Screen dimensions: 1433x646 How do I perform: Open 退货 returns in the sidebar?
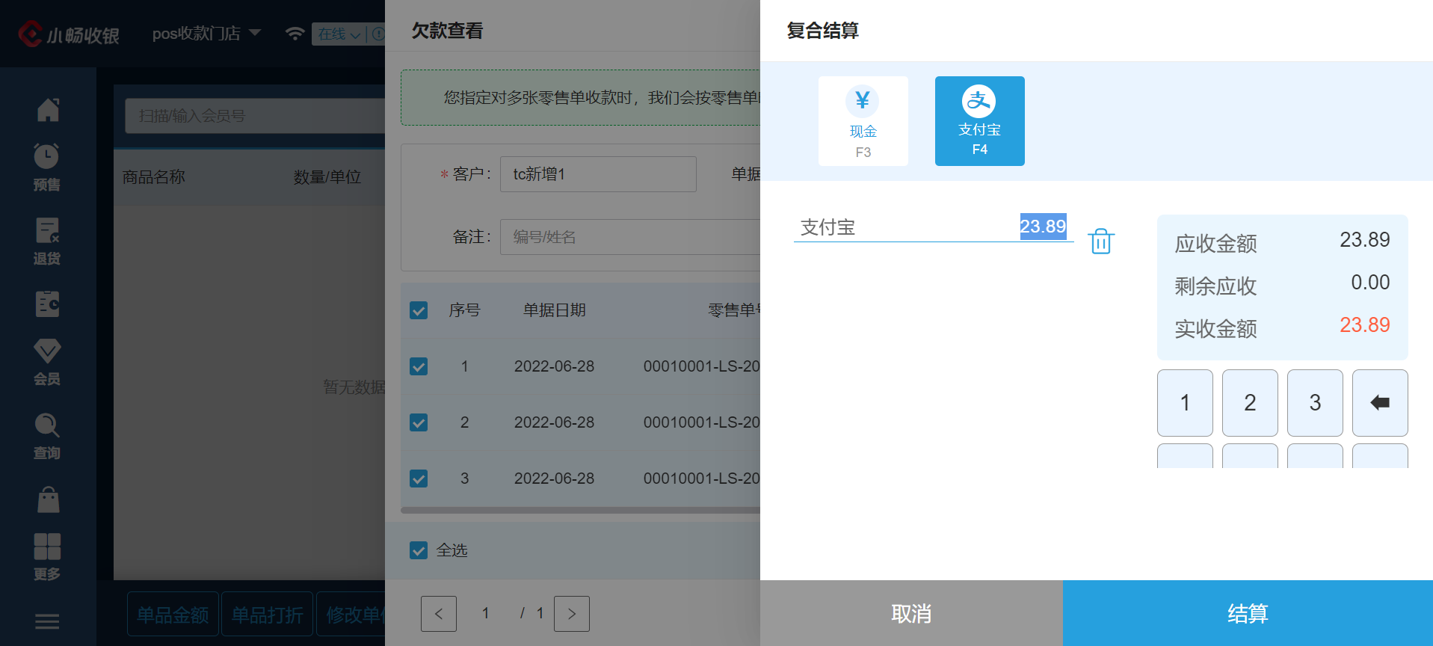[47, 241]
